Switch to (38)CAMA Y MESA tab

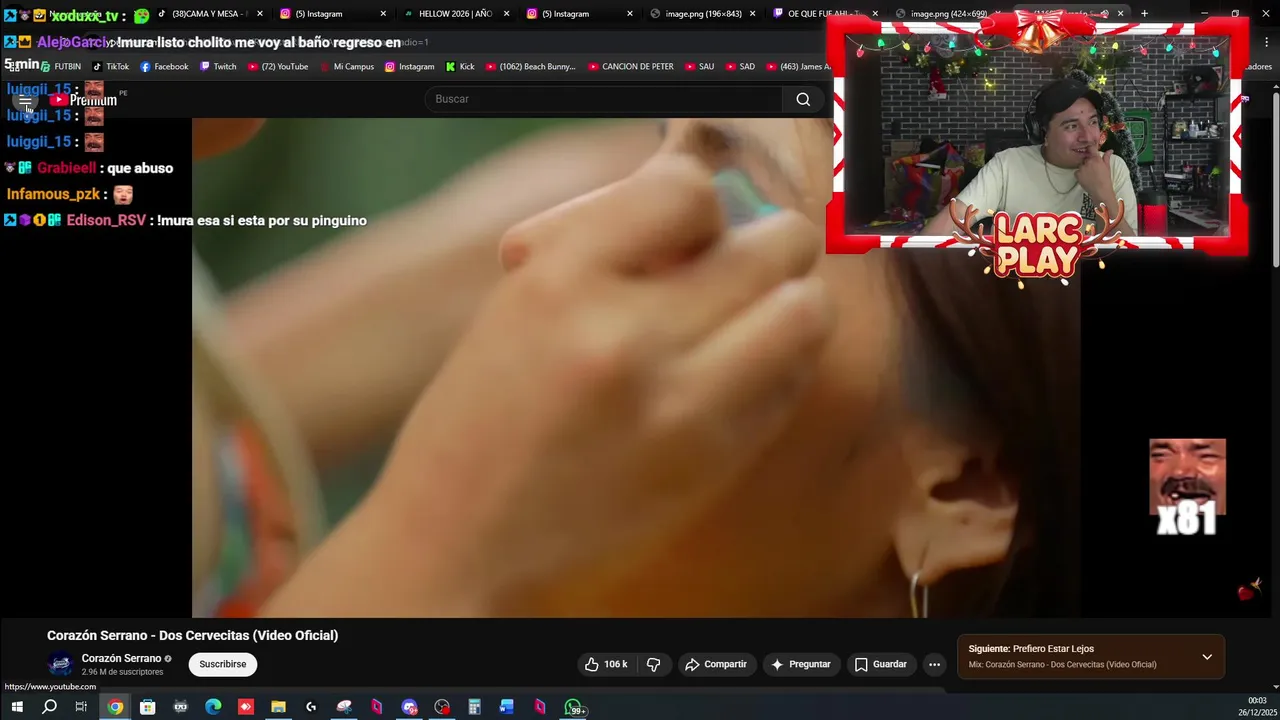[208, 14]
